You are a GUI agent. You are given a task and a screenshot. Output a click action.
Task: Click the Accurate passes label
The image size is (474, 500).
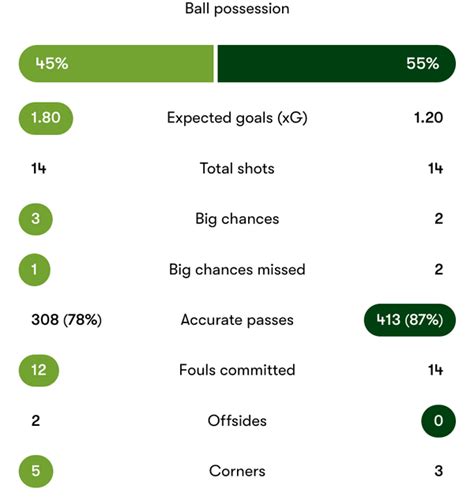(237, 320)
